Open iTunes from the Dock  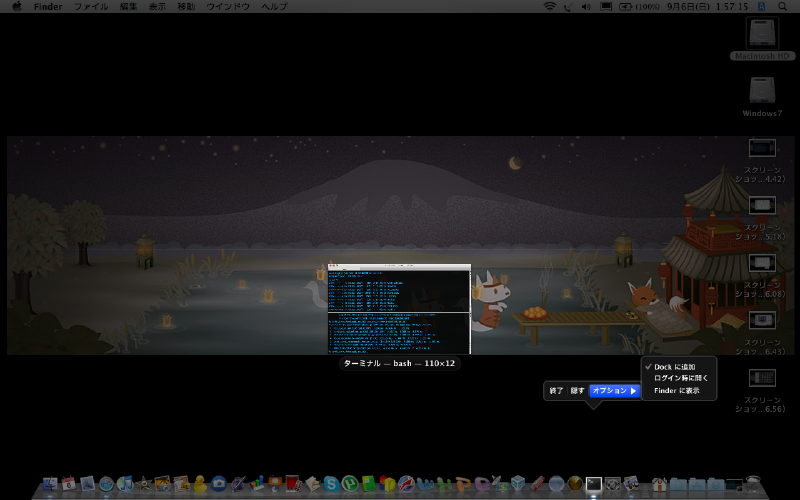click(x=125, y=483)
